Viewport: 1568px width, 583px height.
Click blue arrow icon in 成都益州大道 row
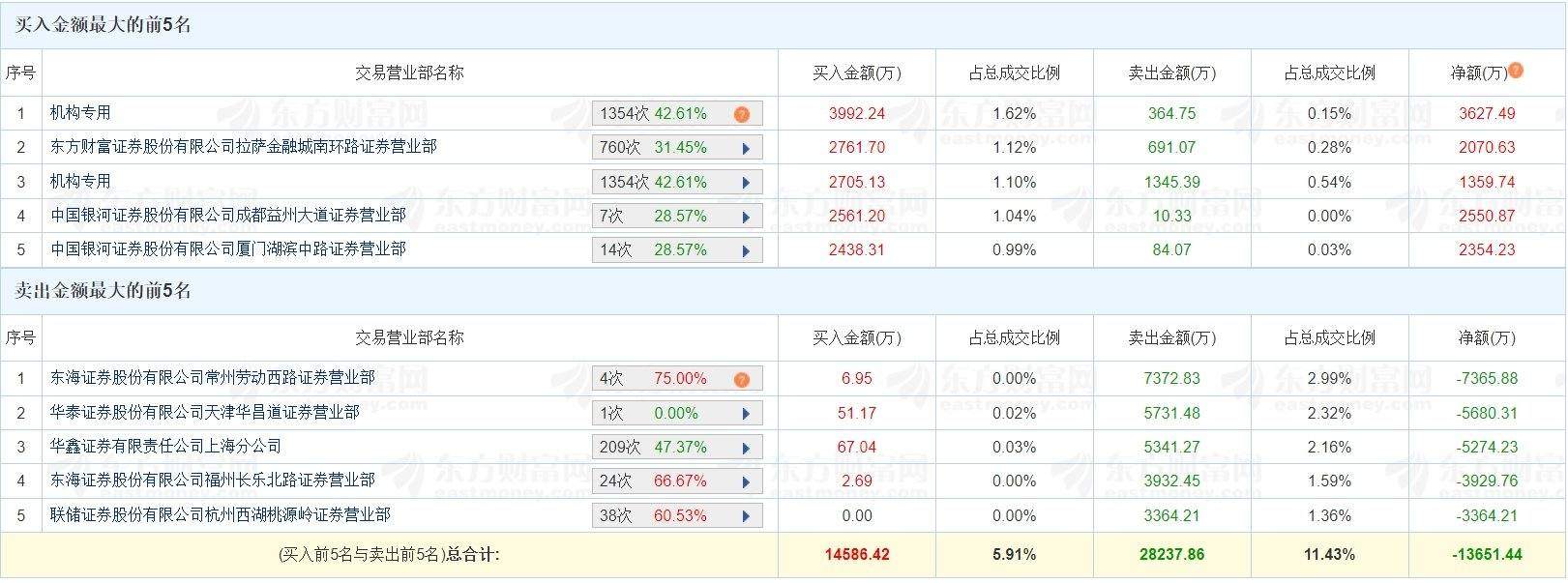[746, 217]
